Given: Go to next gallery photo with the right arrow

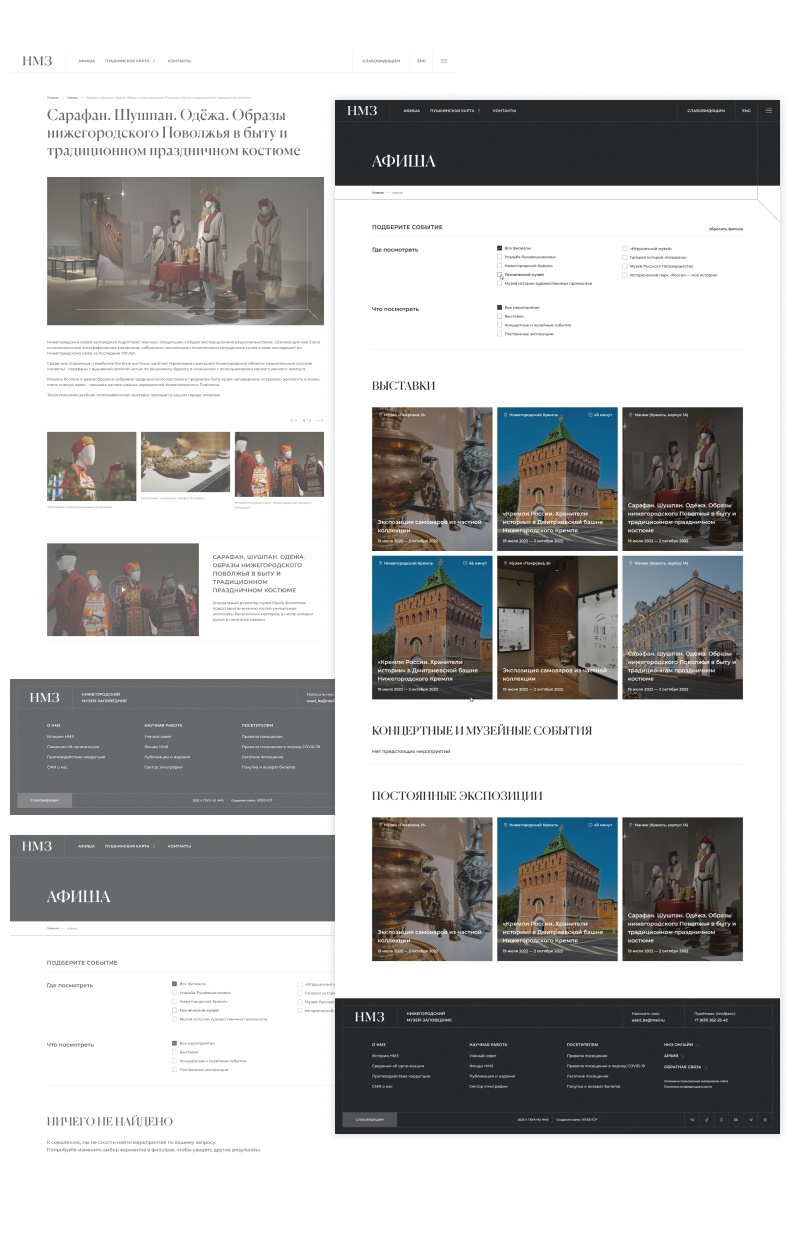Looking at the screenshot, I should tap(321, 420).
